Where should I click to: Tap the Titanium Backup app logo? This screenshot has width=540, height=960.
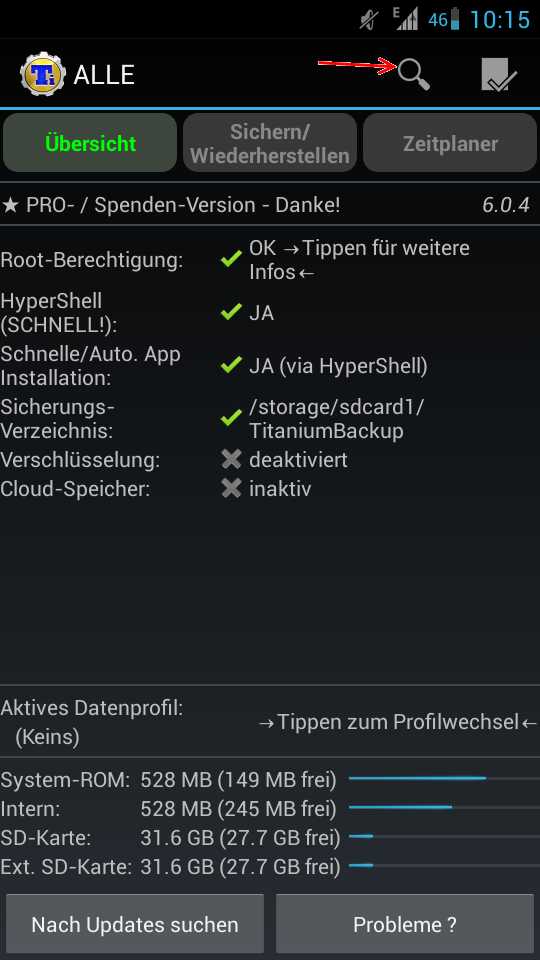(42, 75)
